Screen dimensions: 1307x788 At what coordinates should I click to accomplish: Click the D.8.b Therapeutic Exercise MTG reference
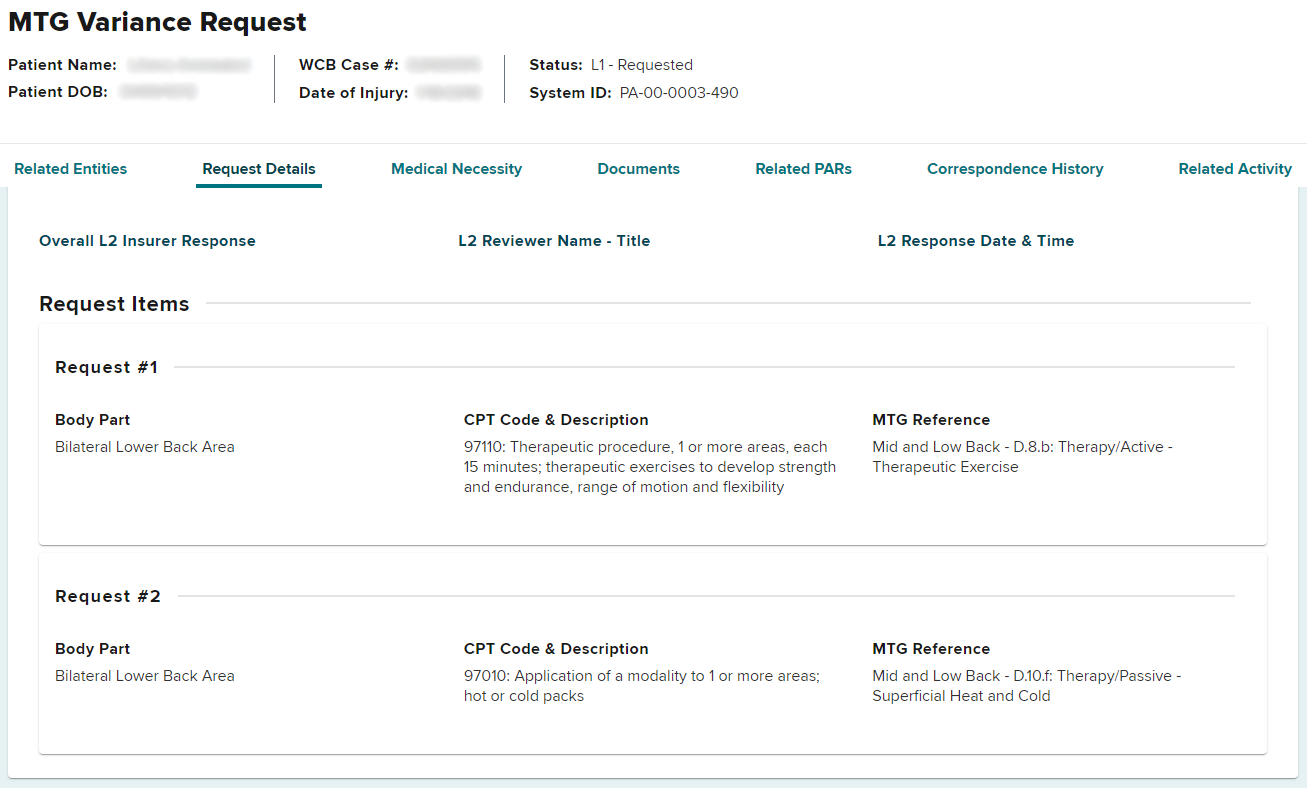pyautogui.click(x=1021, y=457)
